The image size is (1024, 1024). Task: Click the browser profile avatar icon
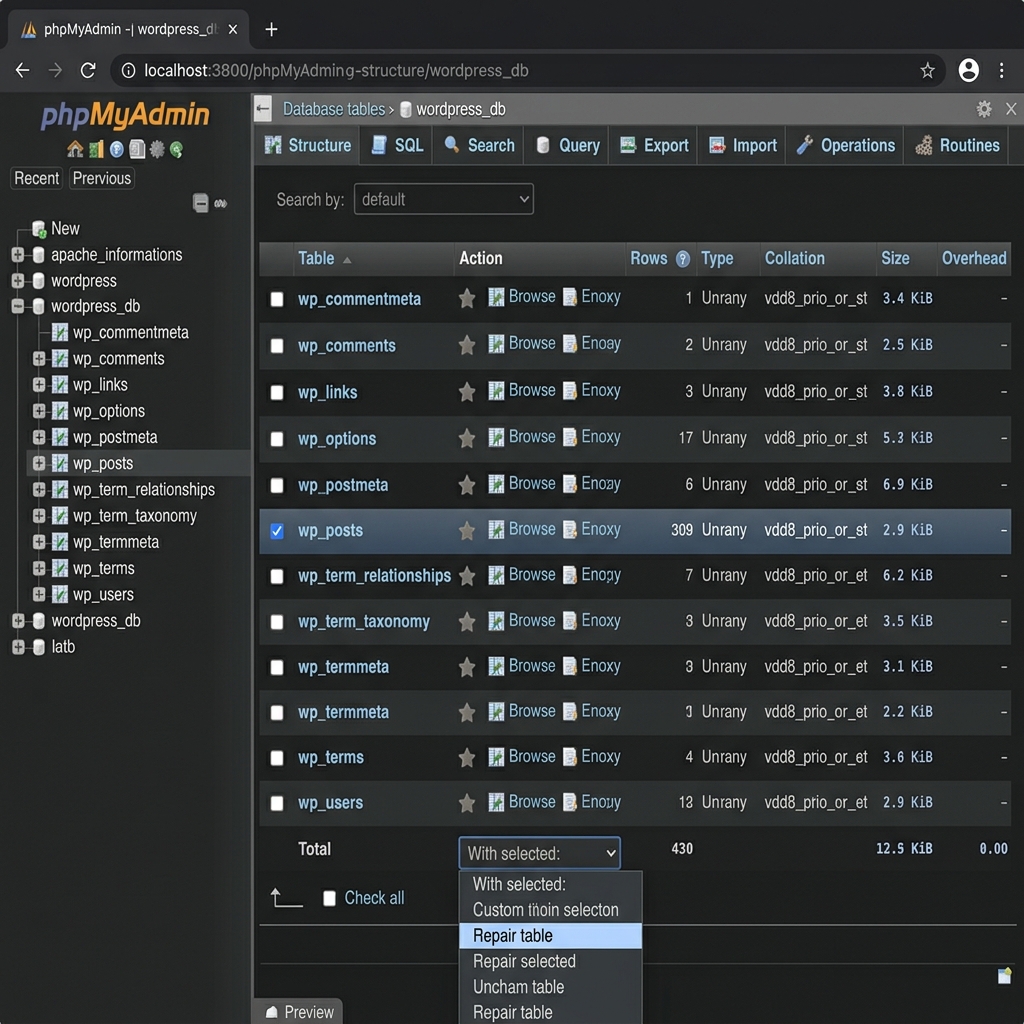[968, 71]
